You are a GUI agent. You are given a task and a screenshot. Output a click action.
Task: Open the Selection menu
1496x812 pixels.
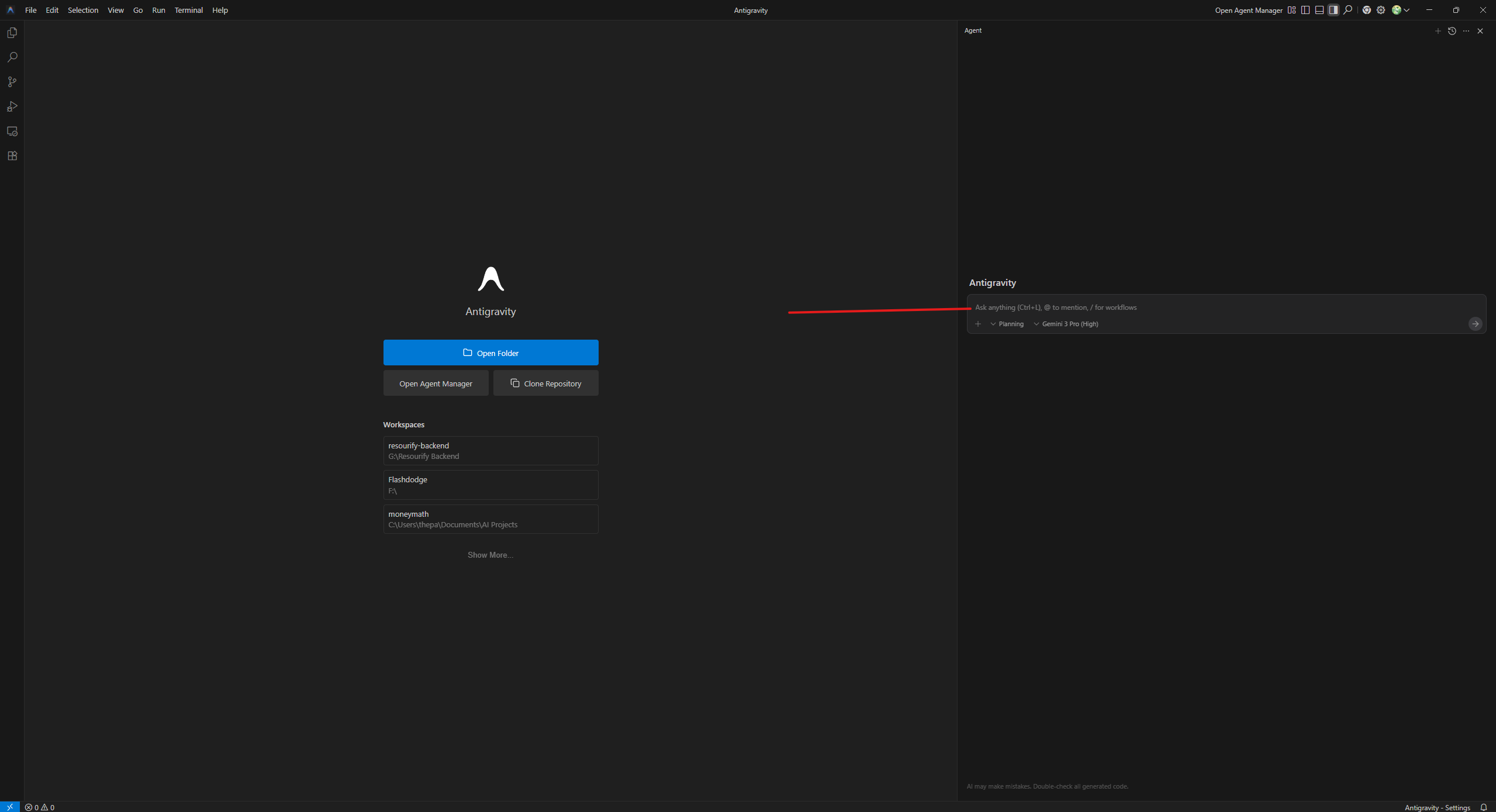click(82, 10)
